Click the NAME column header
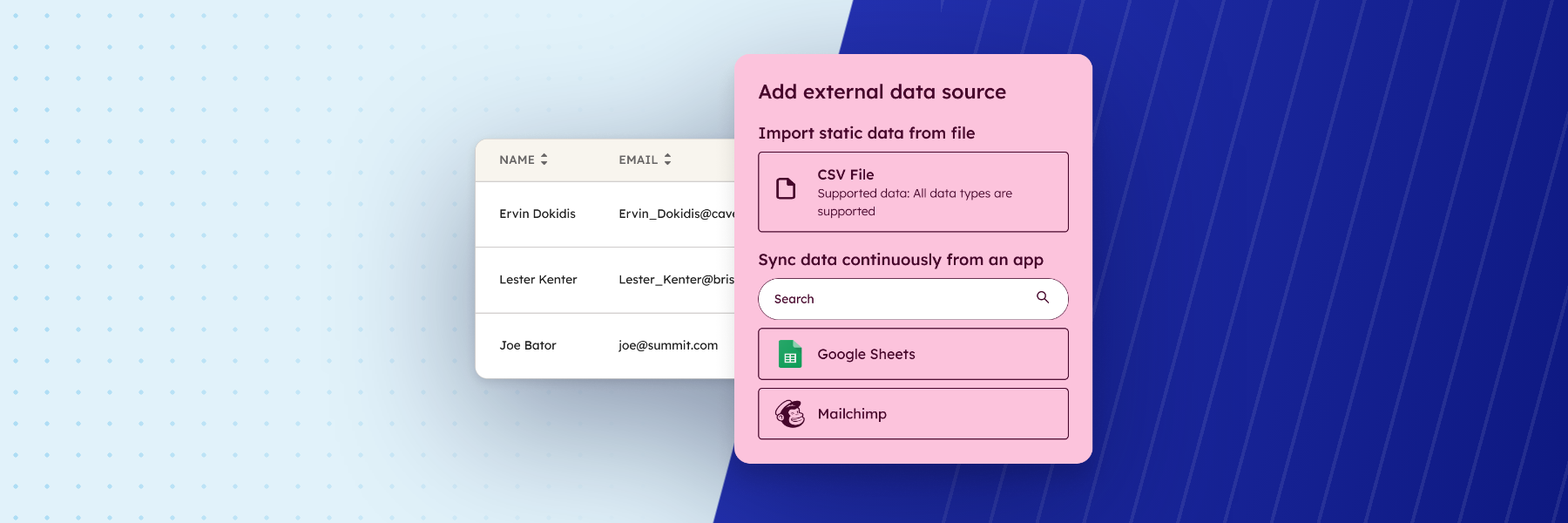Image resolution: width=1568 pixels, height=523 pixels. (x=517, y=160)
